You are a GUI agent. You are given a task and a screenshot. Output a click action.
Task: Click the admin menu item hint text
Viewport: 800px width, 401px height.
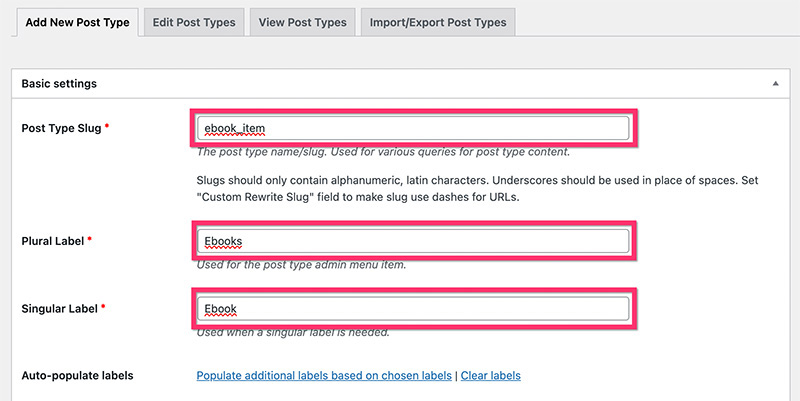click(x=302, y=265)
